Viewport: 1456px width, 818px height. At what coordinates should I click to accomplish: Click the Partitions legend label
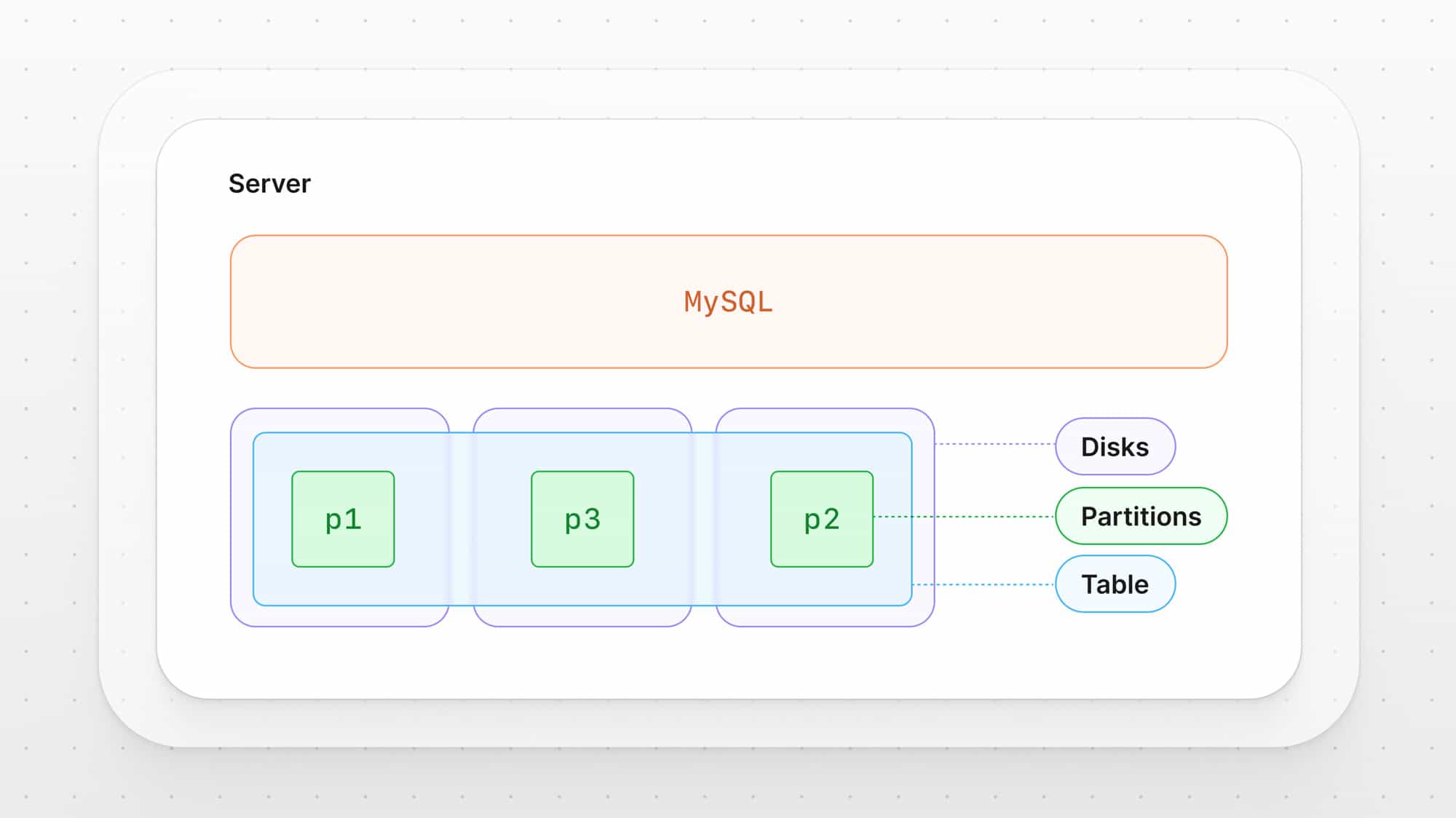pos(1141,516)
